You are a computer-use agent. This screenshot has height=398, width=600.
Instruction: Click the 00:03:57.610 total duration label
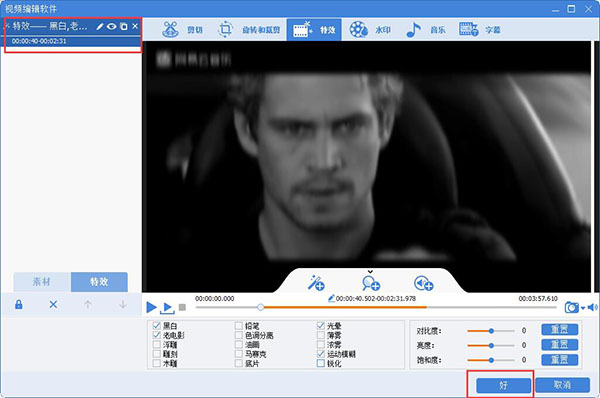[x=538, y=298]
